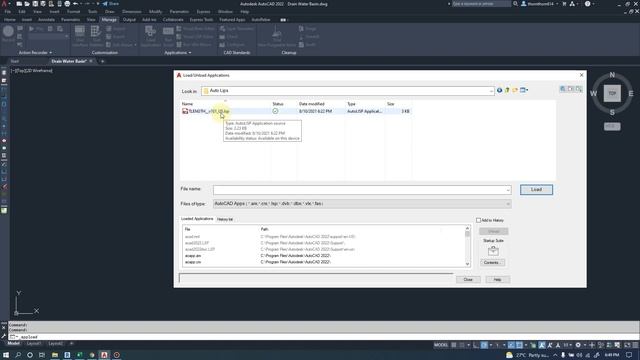
Task: Switch to the Layout1 tab
Action: (33, 344)
